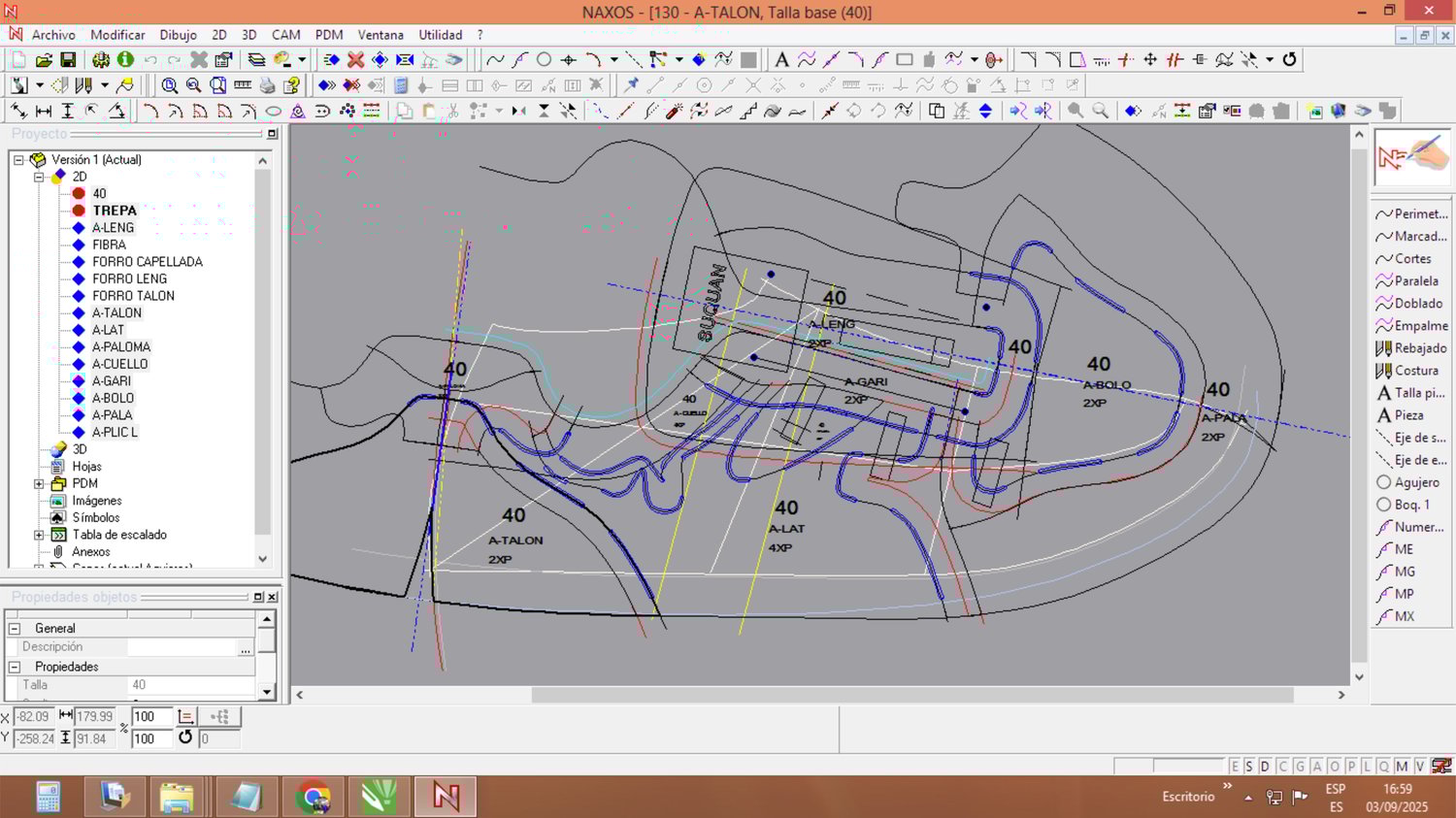
Task: Select the text tool letter A icon
Action: [781, 60]
